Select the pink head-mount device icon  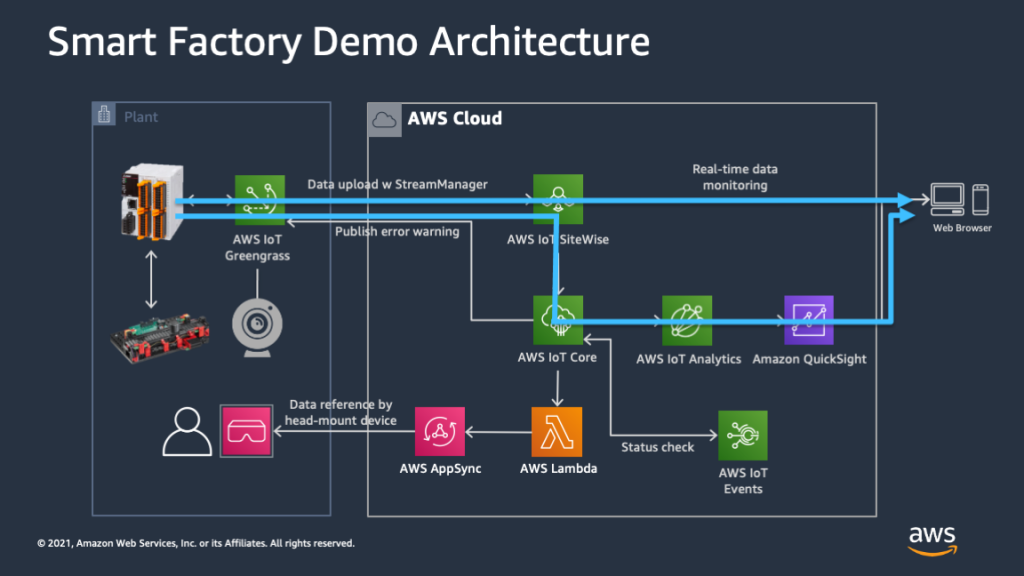246,430
